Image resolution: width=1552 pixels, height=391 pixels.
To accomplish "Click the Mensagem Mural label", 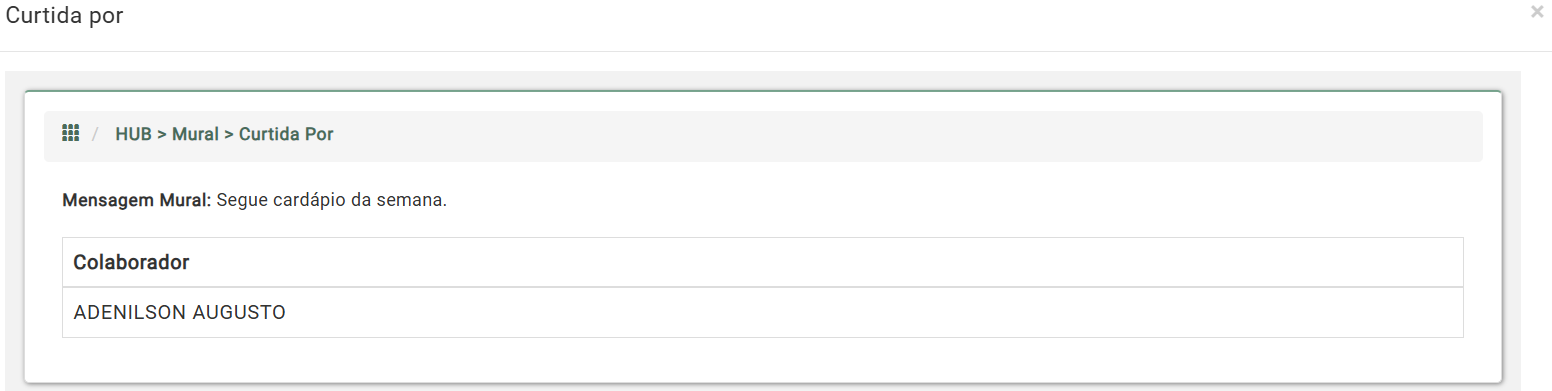I will (137, 200).
